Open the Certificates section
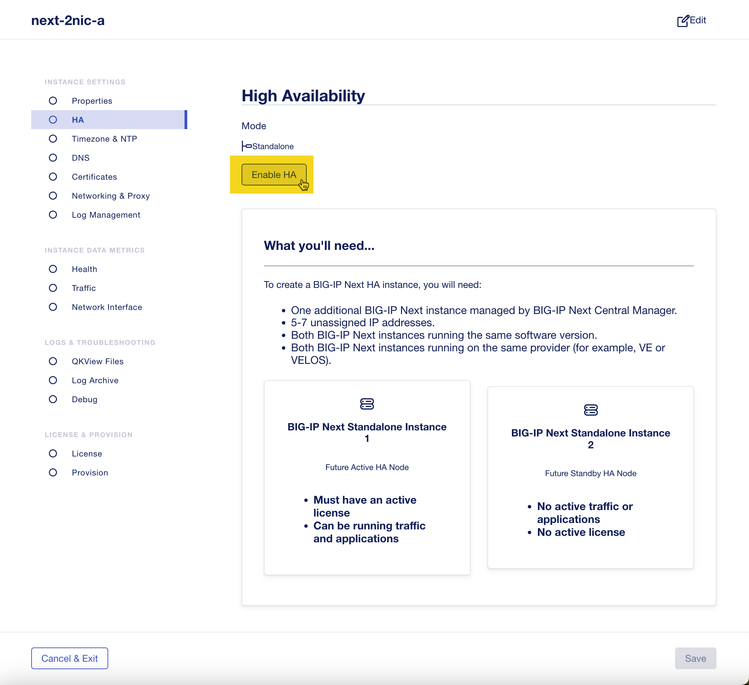Image resolution: width=749 pixels, height=685 pixels. (x=94, y=177)
